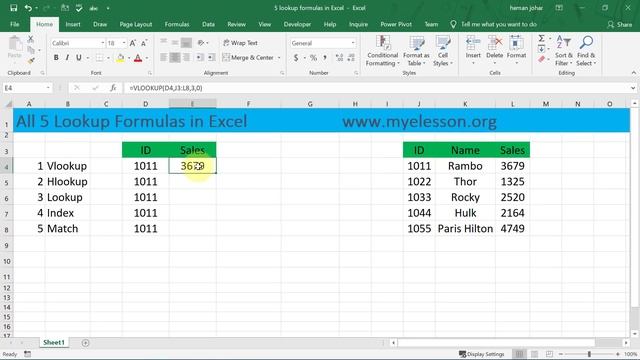The height and width of the screenshot is (360, 640).
Task: Toggle Underline formatting
Action: (x=79, y=58)
